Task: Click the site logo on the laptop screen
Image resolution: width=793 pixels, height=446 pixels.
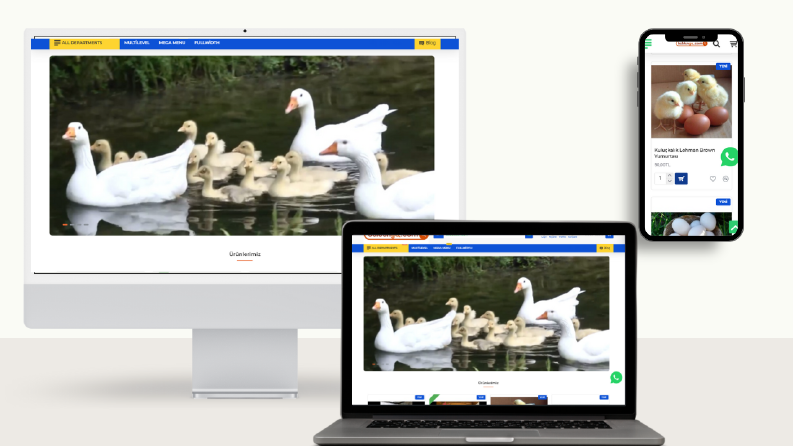Action: point(396,236)
